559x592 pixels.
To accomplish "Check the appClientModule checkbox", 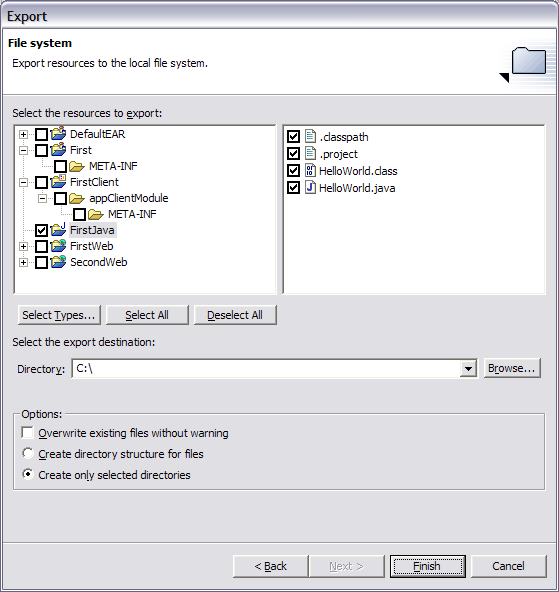I will (x=60, y=198).
